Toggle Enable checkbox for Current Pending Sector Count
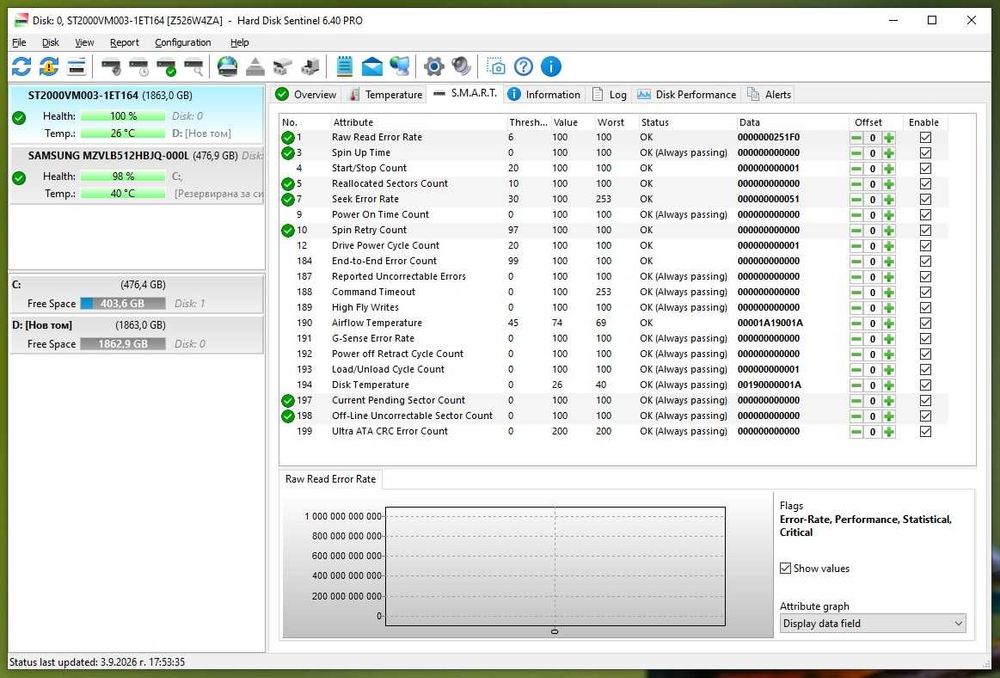 click(925, 401)
